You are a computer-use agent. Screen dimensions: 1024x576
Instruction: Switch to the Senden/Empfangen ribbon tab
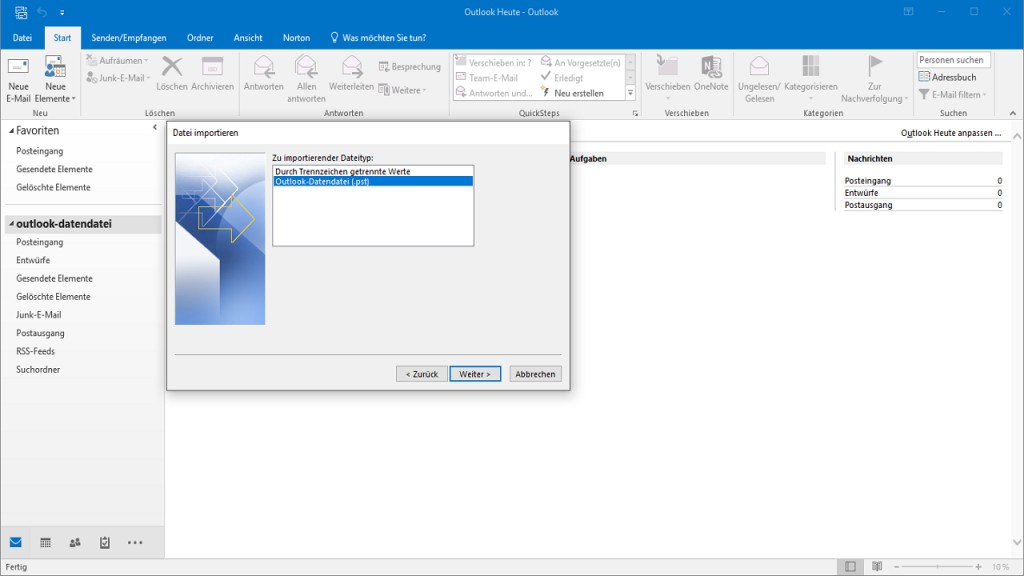click(x=128, y=38)
